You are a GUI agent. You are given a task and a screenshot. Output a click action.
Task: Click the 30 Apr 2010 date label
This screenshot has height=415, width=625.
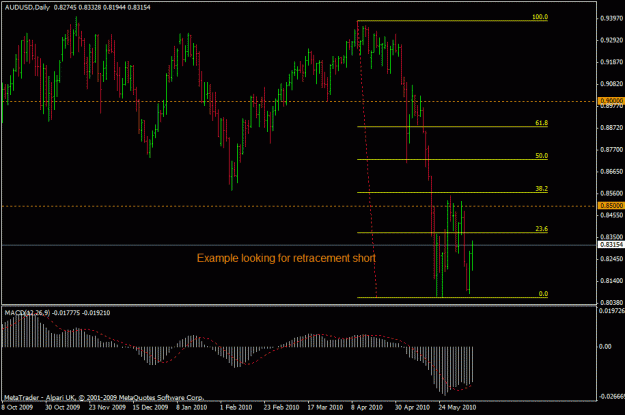[x=412, y=407]
